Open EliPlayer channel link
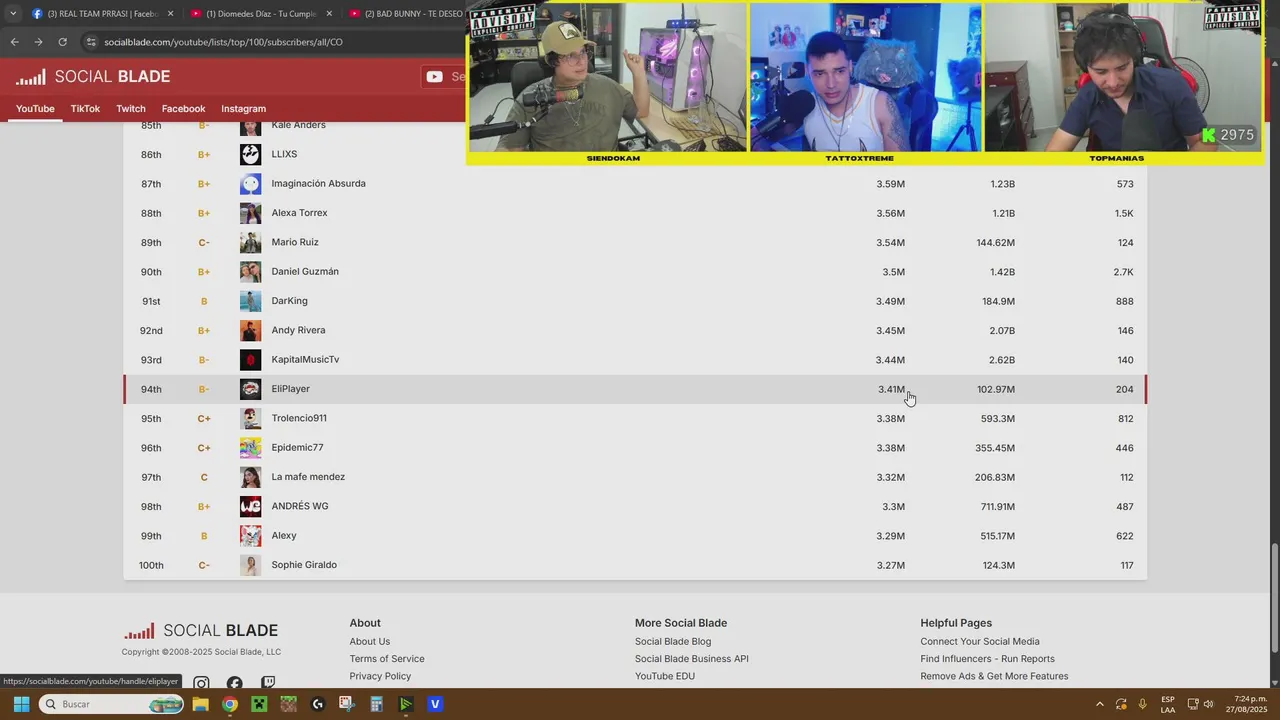The image size is (1280, 720). coord(290,389)
